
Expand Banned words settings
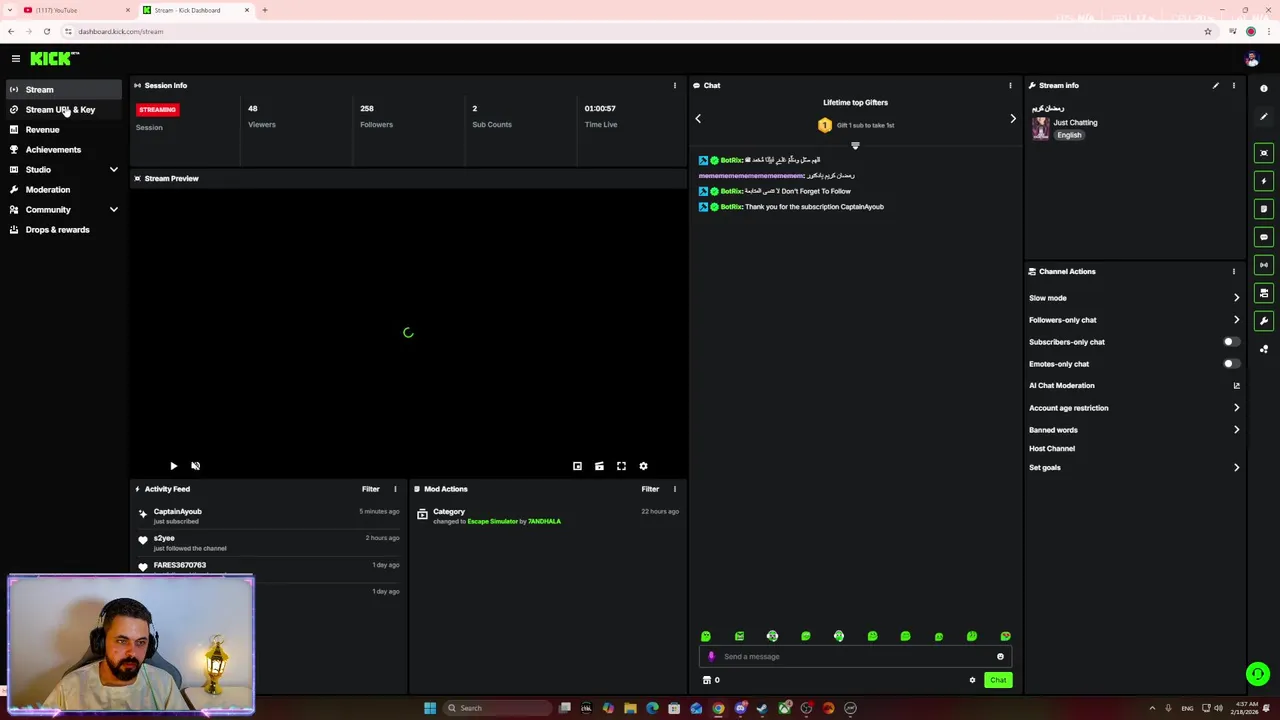pos(1236,430)
